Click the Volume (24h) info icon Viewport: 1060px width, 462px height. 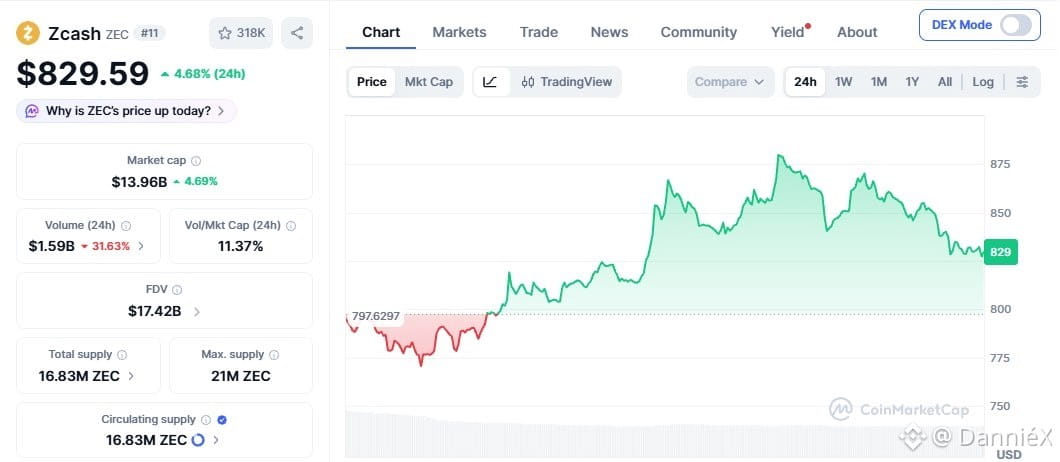(x=126, y=226)
